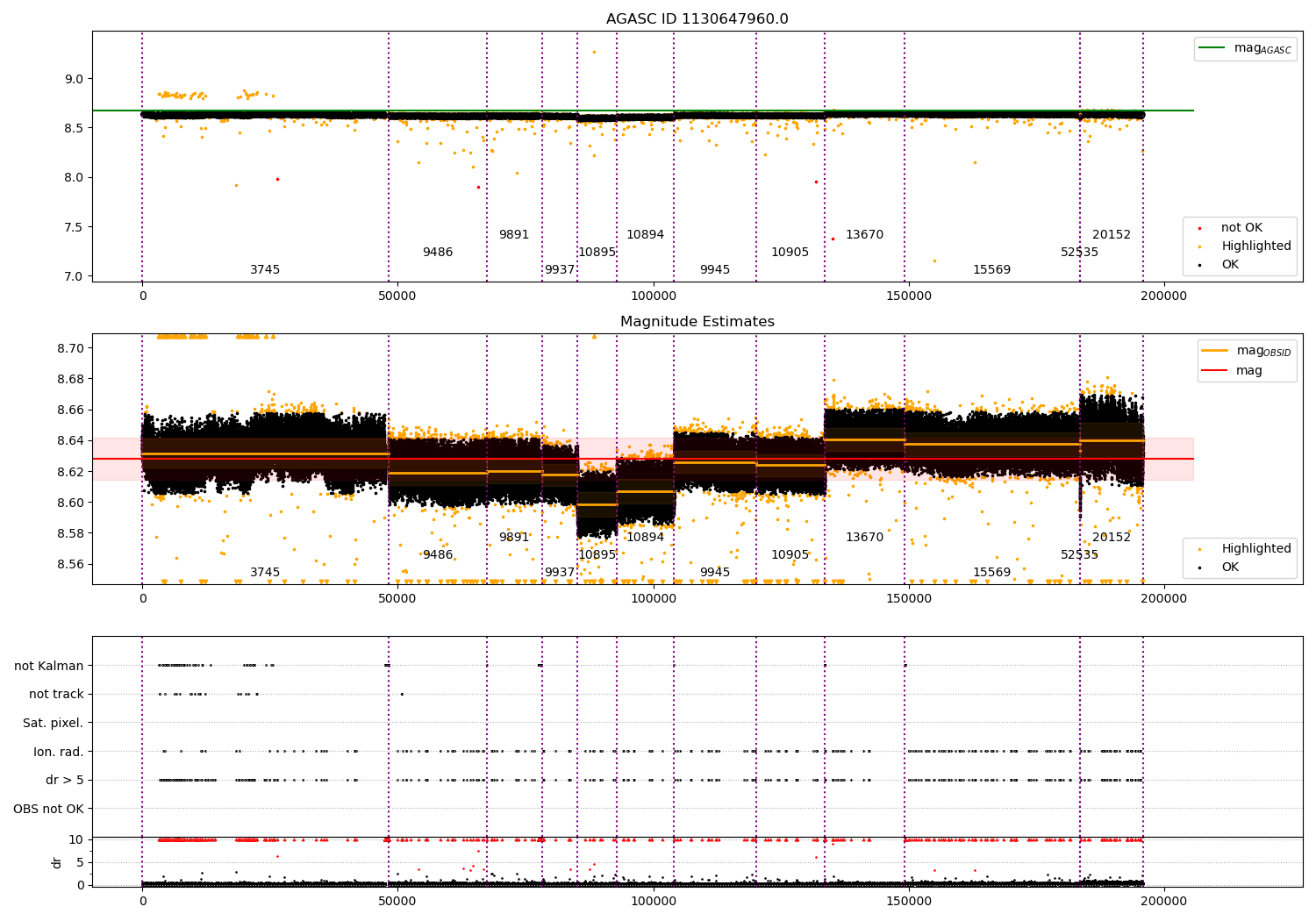Click the 7.5 tick on top plot y-axis
This screenshot has width=1316, height=921.
74,227
